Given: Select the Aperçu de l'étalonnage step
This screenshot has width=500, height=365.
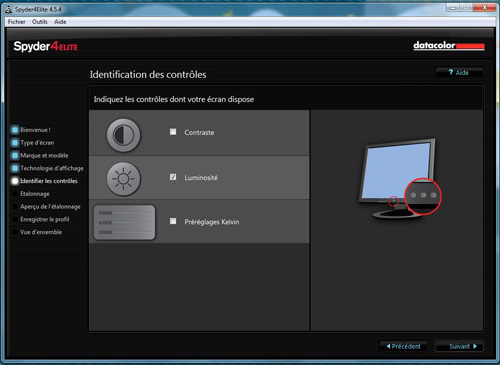Looking at the screenshot, I should (x=50, y=207).
